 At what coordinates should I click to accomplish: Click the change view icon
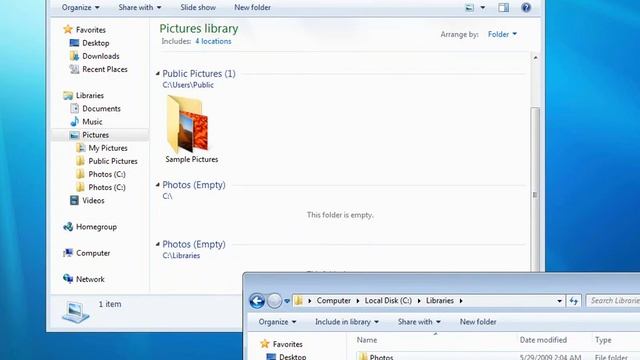[470, 7]
